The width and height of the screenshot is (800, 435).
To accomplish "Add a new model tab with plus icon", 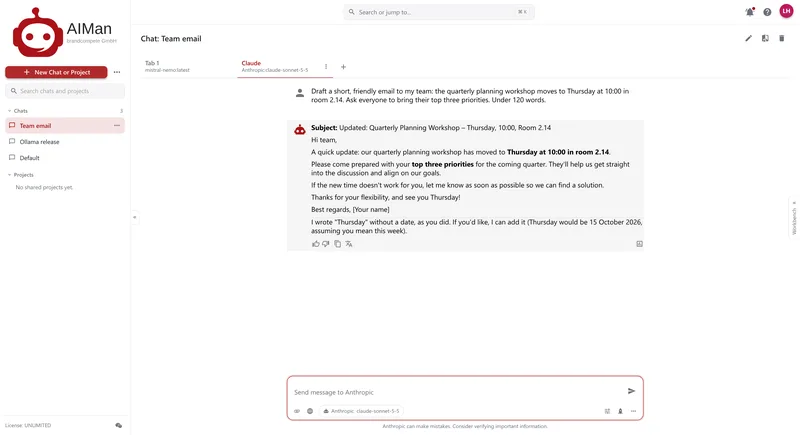I will [x=343, y=67].
